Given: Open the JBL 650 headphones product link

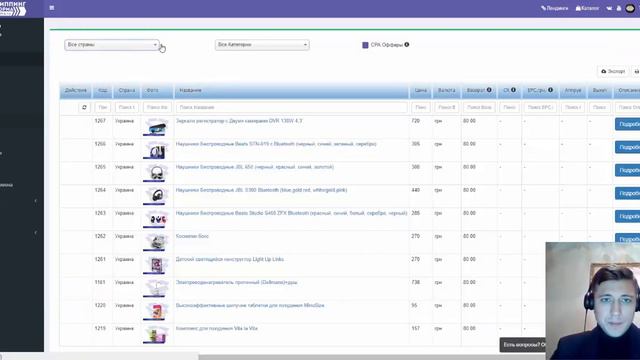Looking at the screenshot, I should click(x=255, y=167).
